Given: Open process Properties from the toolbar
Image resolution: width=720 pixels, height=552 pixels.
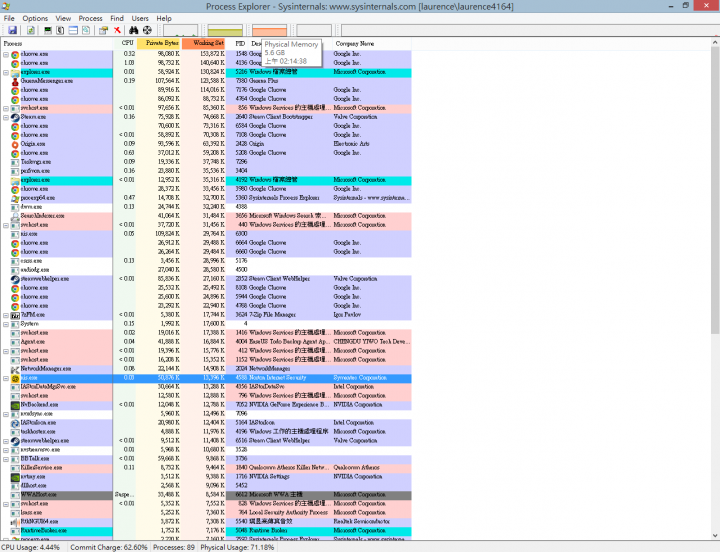Looking at the screenshot, I should pyautogui.click(x=103, y=30).
